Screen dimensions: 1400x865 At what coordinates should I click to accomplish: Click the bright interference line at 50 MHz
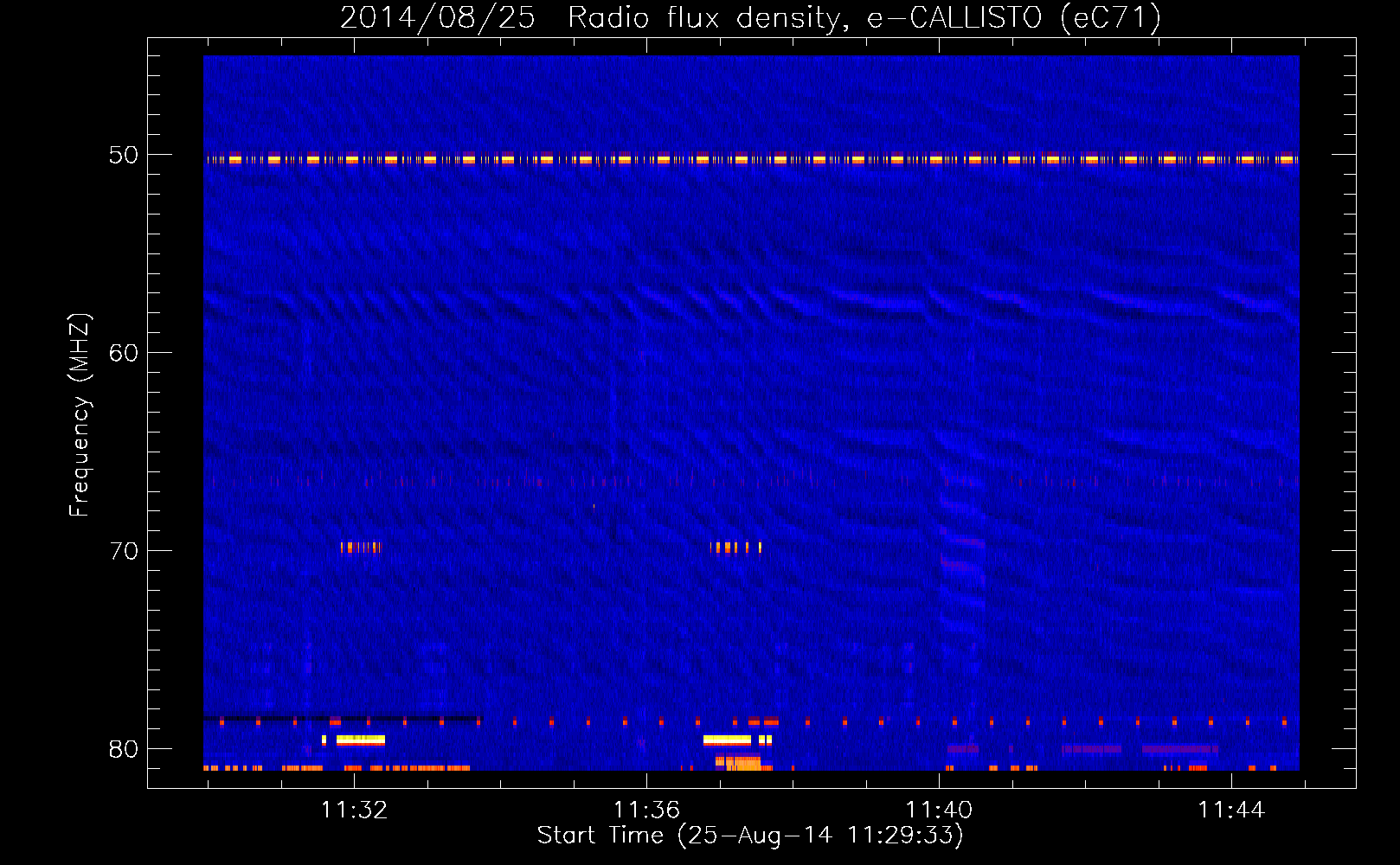pyautogui.click(x=751, y=158)
